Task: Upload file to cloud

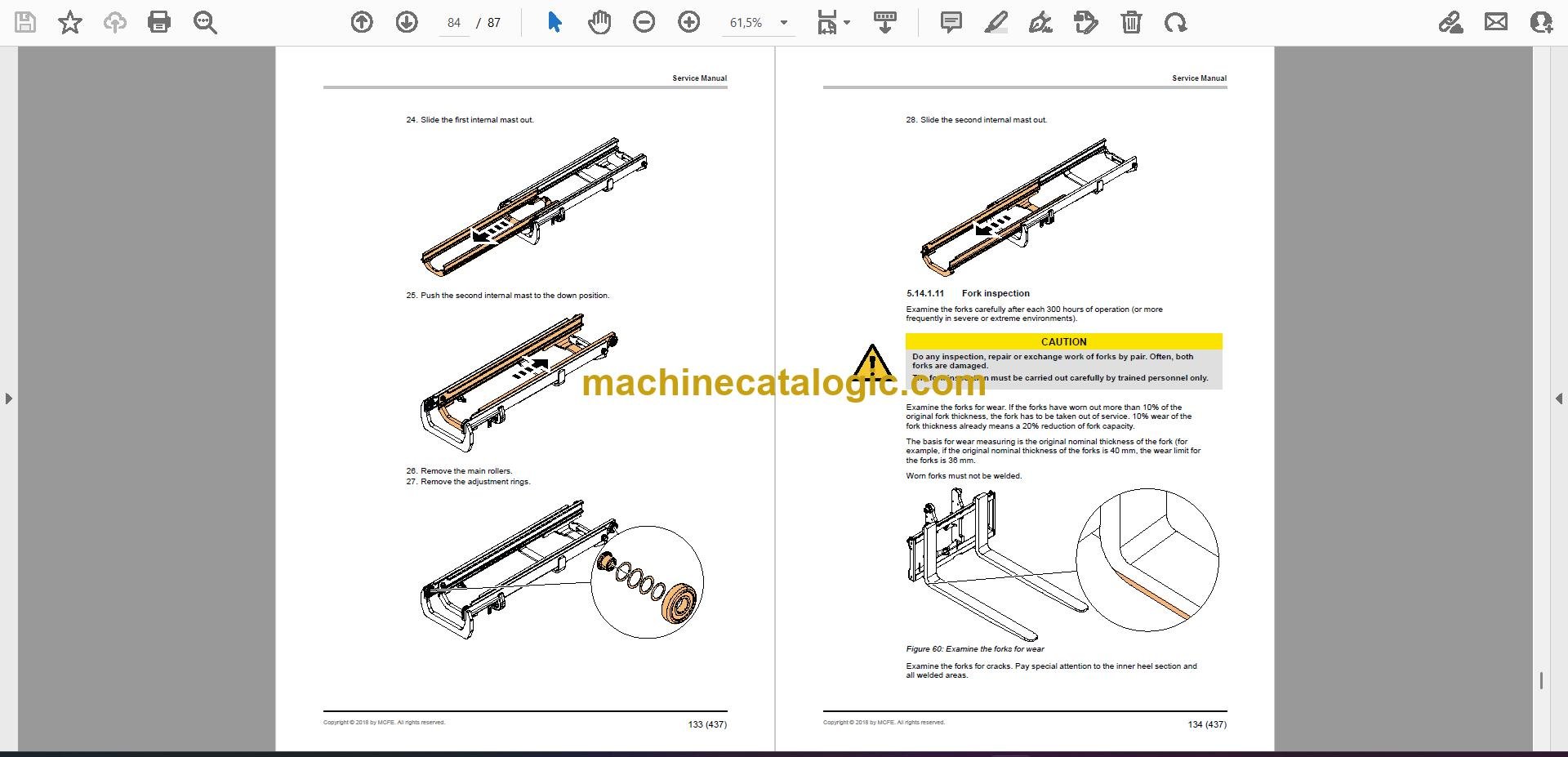Action: point(114,22)
